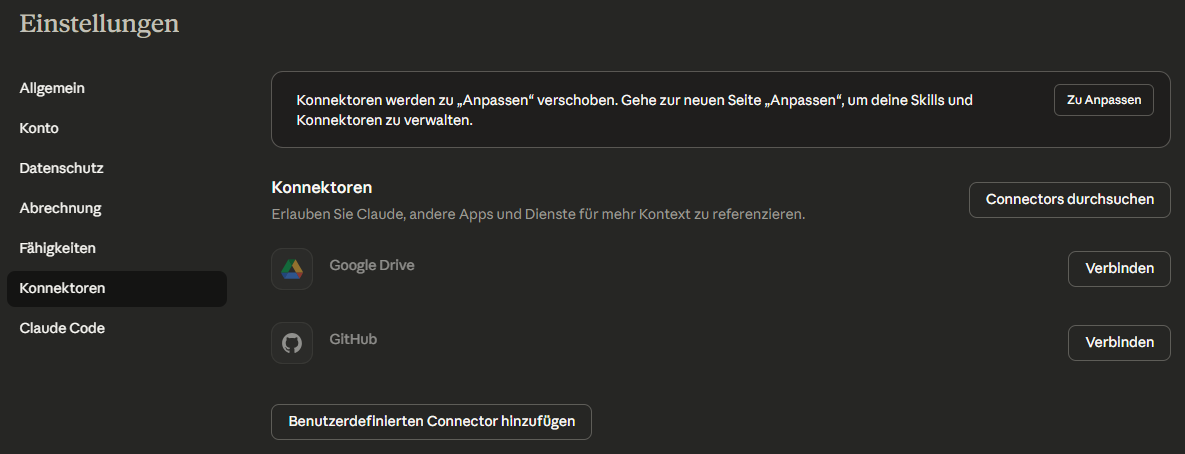The height and width of the screenshot is (454, 1185).
Task: Click the Einstellungen page heading
Action: pyautogui.click(x=99, y=23)
